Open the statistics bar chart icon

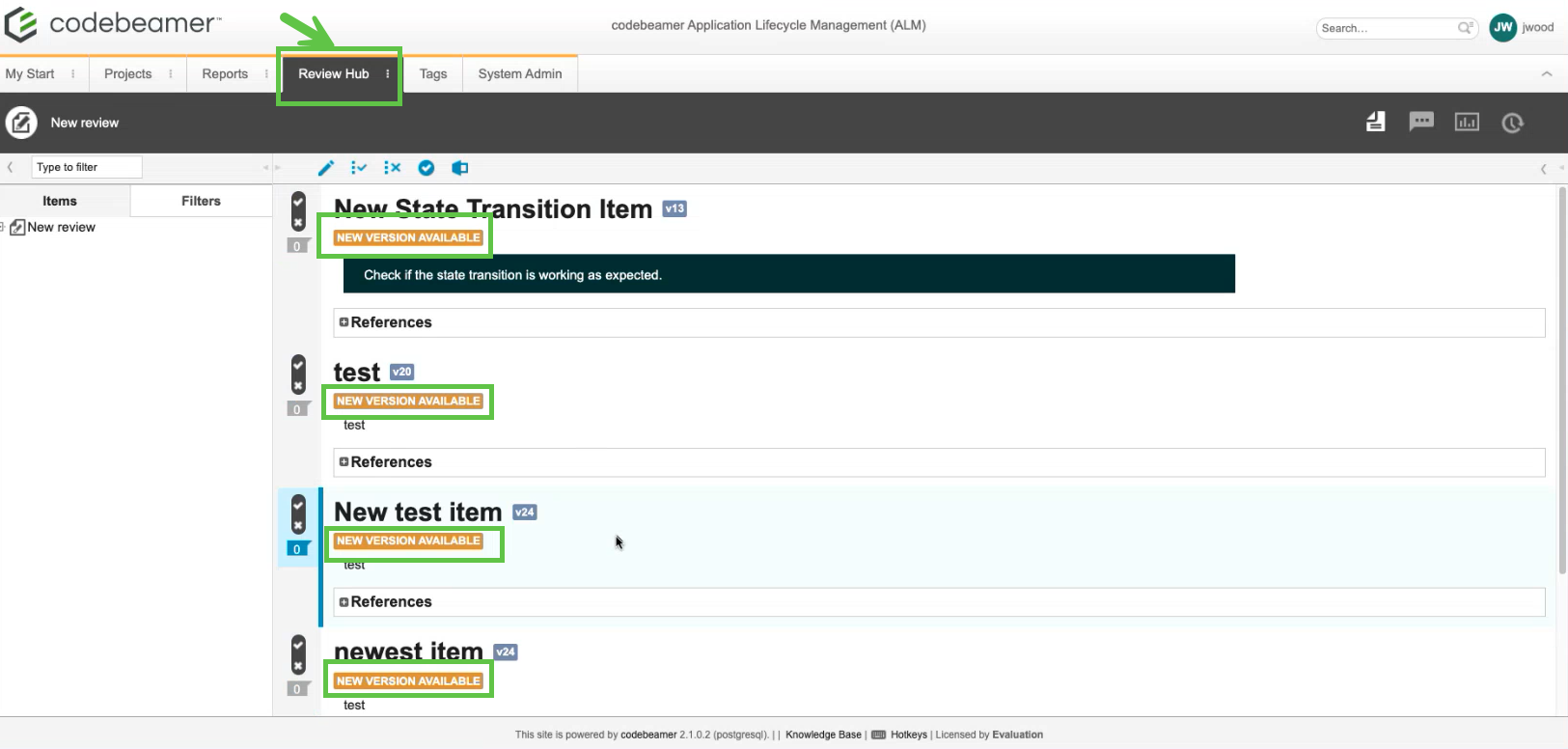1466,122
